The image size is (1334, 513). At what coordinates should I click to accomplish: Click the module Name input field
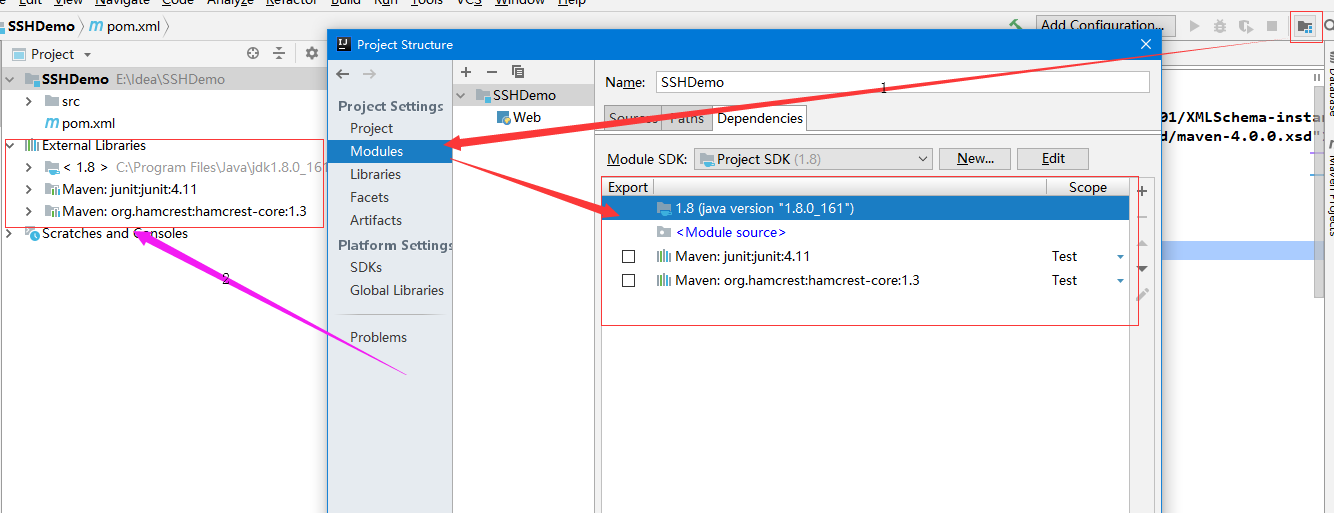[x=903, y=82]
